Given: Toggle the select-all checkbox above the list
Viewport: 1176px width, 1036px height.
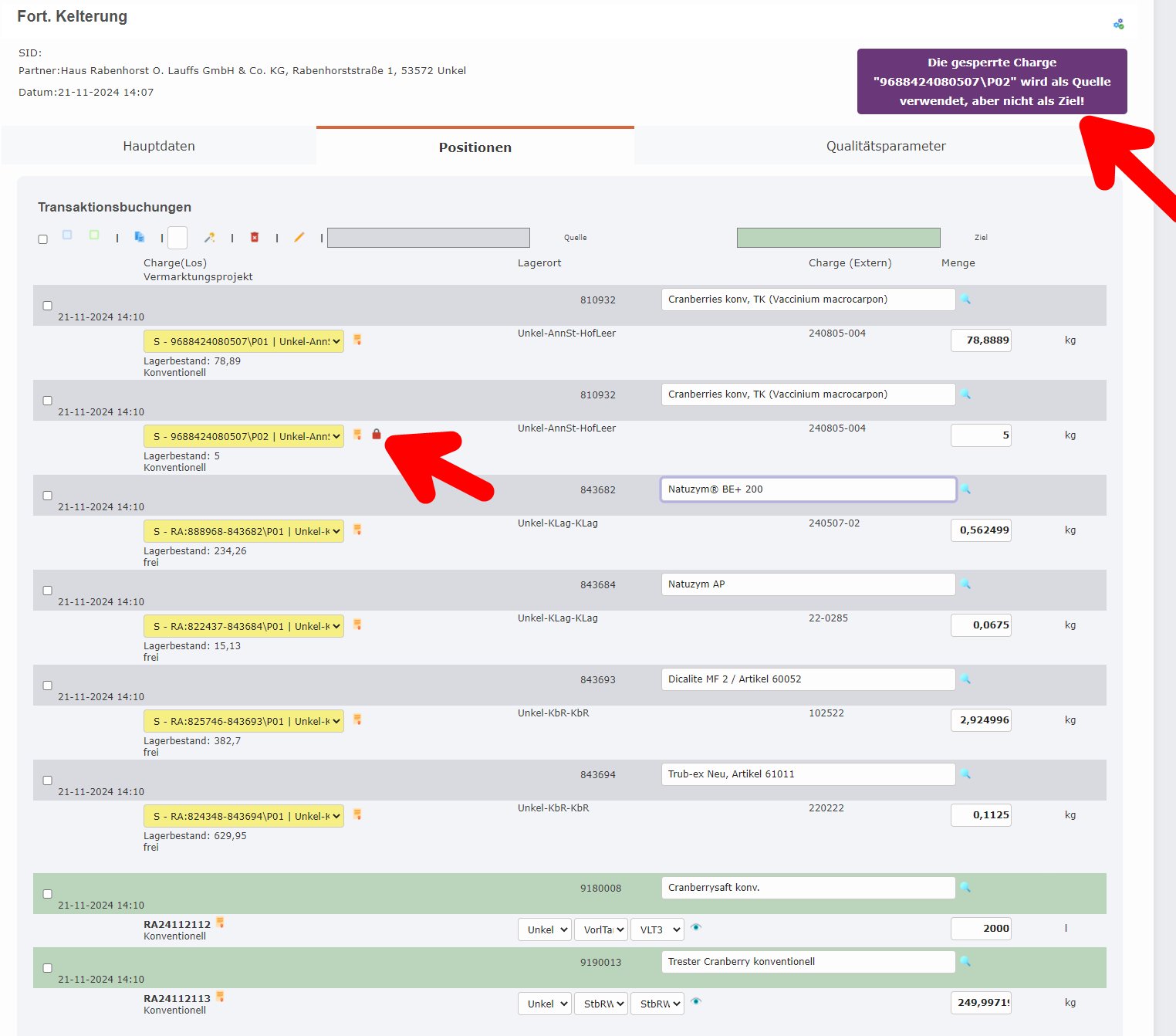Looking at the screenshot, I should [x=42, y=239].
